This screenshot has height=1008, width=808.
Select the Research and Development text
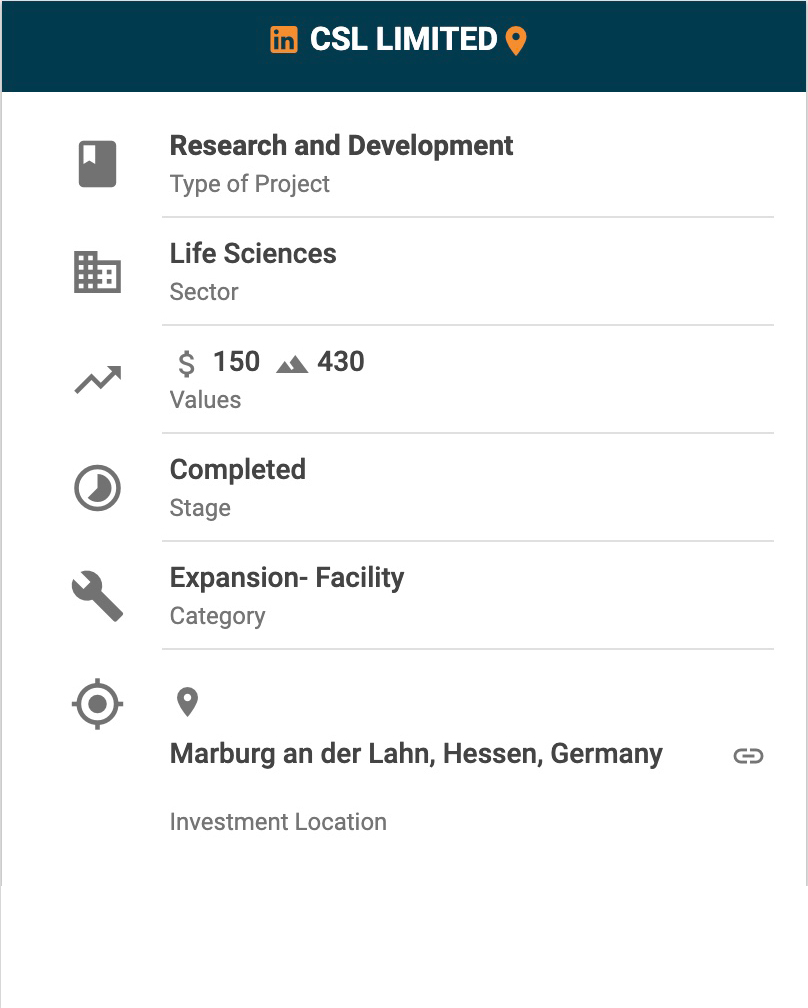(x=341, y=146)
